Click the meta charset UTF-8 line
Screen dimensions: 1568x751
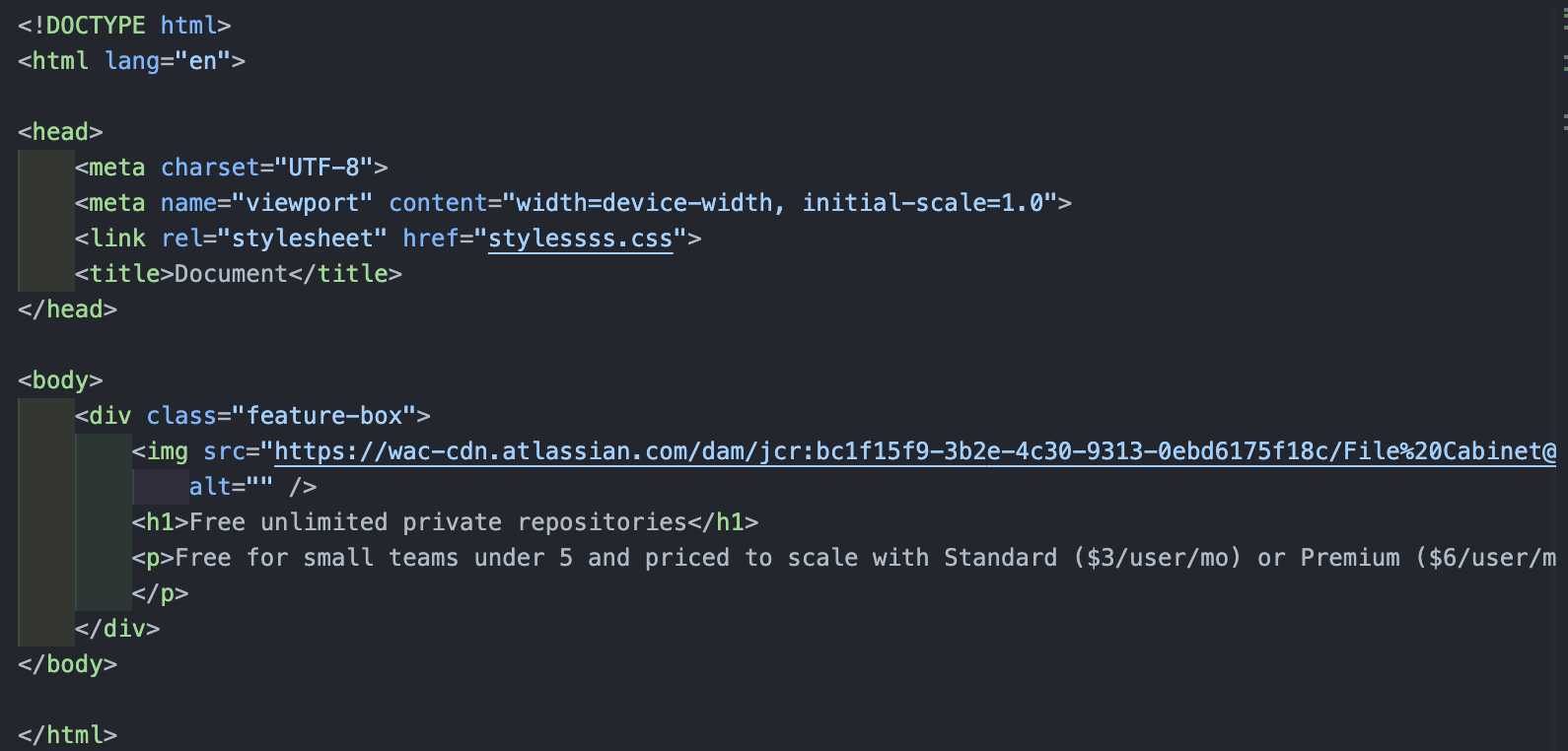[x=231, y=168]
